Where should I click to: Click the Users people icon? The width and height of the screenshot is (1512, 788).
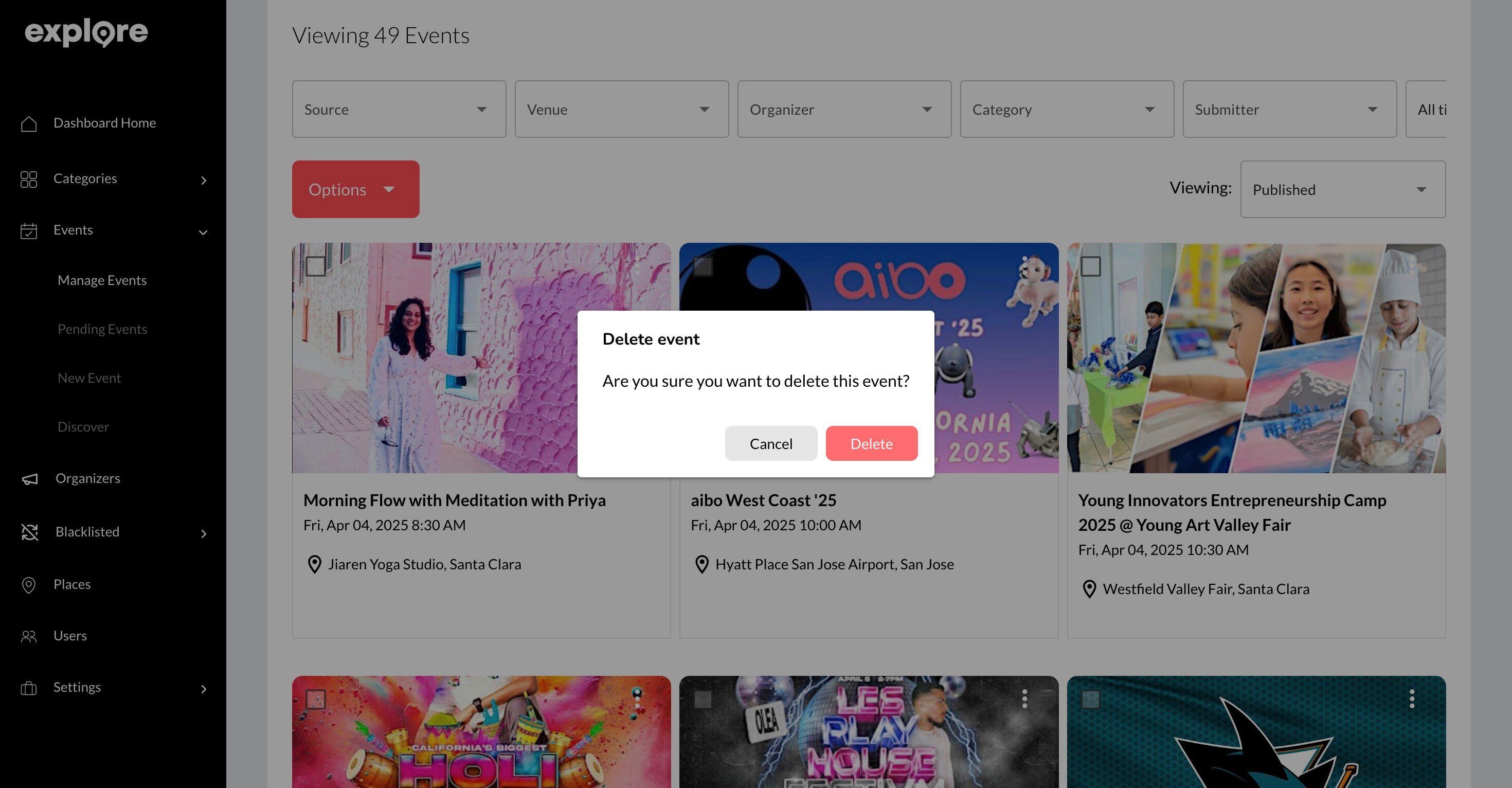pos(29,636)
